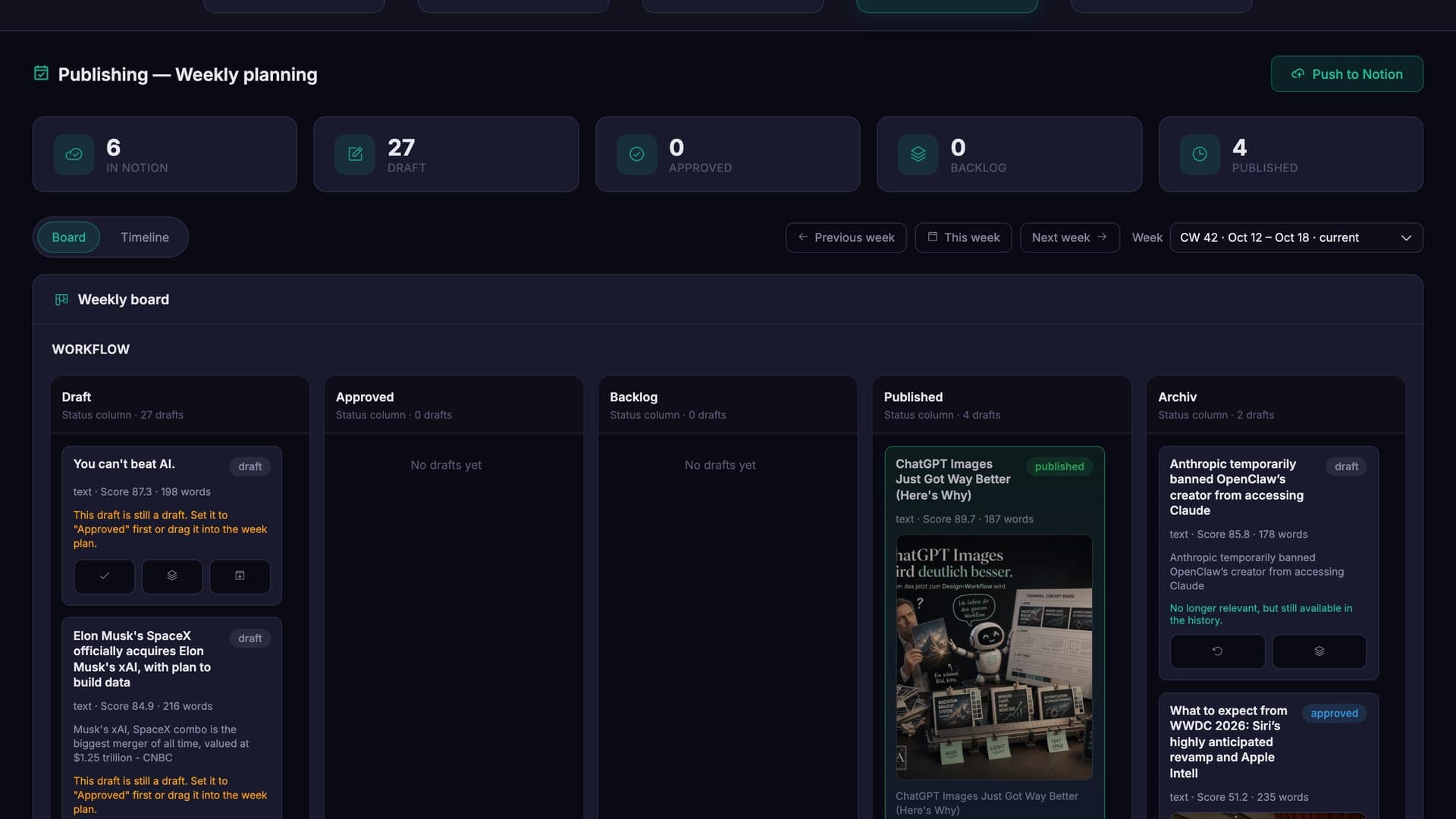Image resolution: width=1456 pixels, height=819 pixels.
Task: Click the Archiv column header
Action: pos(1276,405)
